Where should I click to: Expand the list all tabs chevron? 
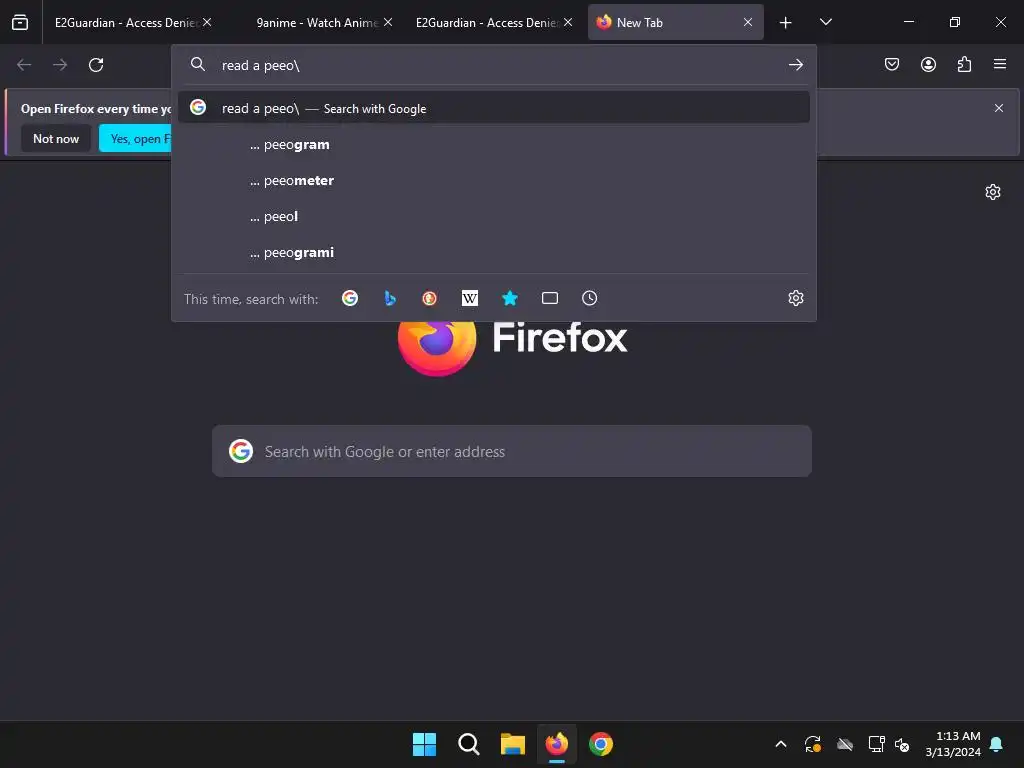[825, 22]
